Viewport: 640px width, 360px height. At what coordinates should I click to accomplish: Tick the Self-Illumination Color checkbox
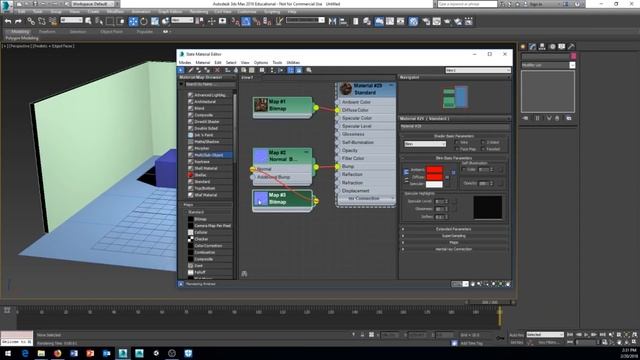pos(464,169)
